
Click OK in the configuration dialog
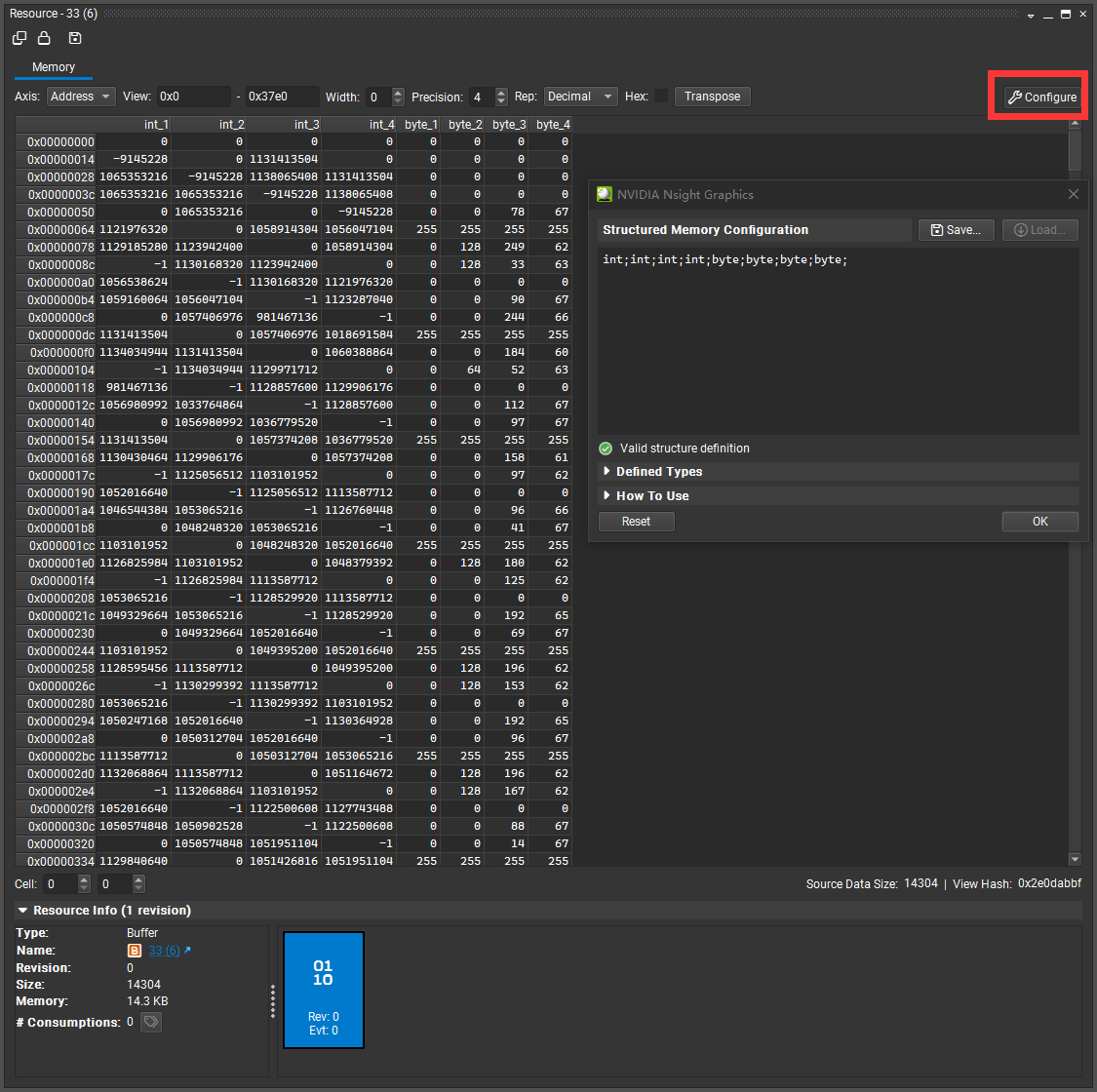pyautogui.click(x=1039, y=522)
